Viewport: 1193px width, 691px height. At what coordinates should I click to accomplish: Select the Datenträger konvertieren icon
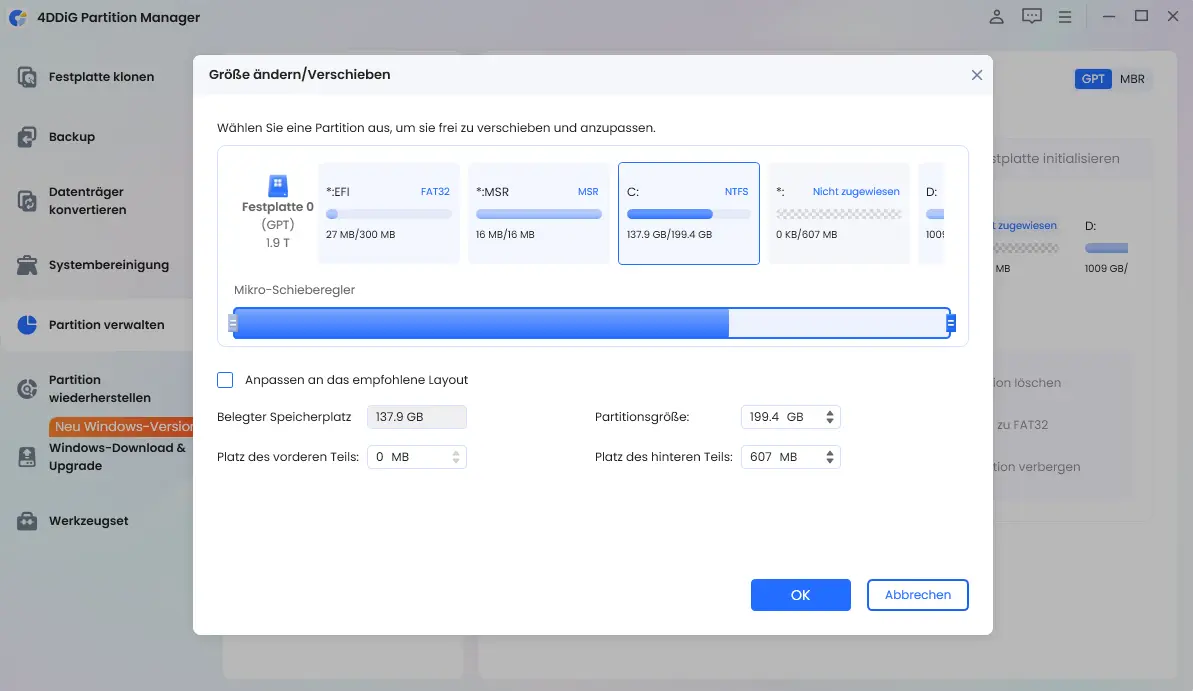pyautogui.click(x=27, y=201)
